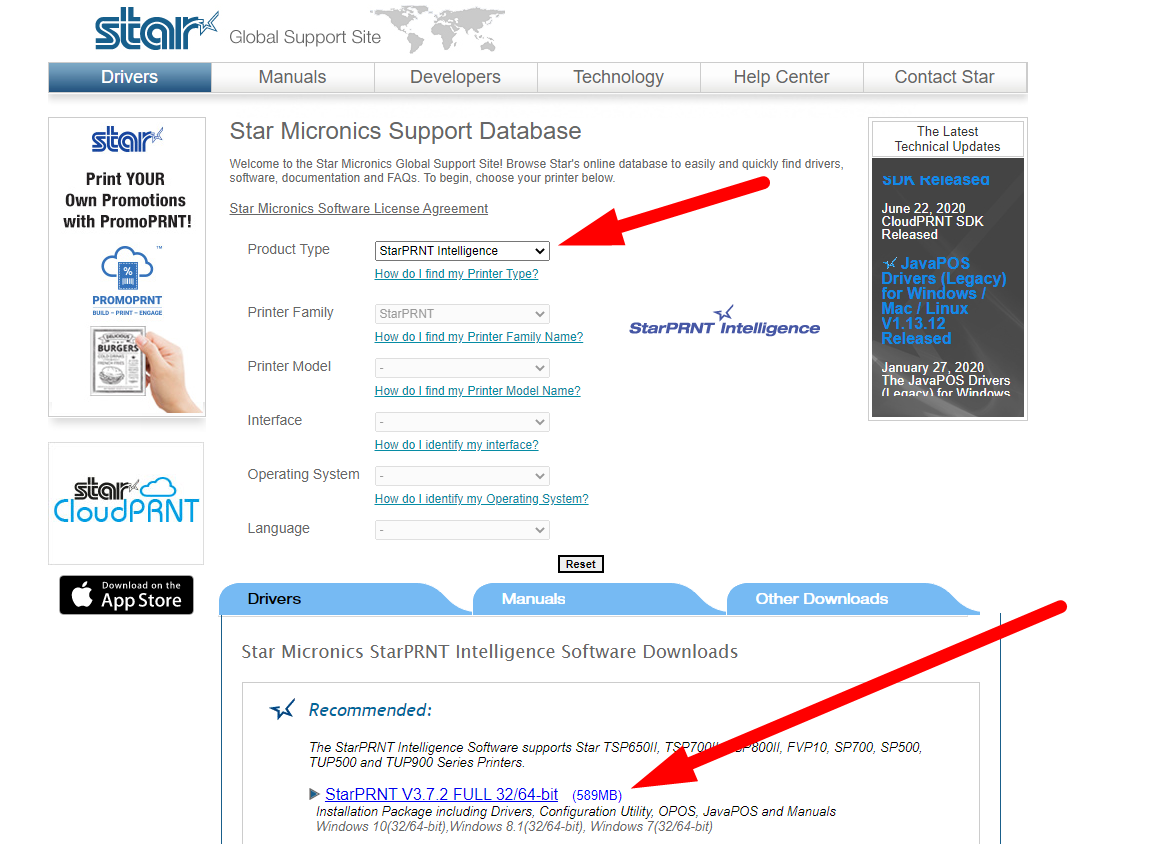Viewport: 1175px width, 844px height.
Task: Click the January 27, 2020 JavaPOS Drivers entry
Action: (946, 380)
